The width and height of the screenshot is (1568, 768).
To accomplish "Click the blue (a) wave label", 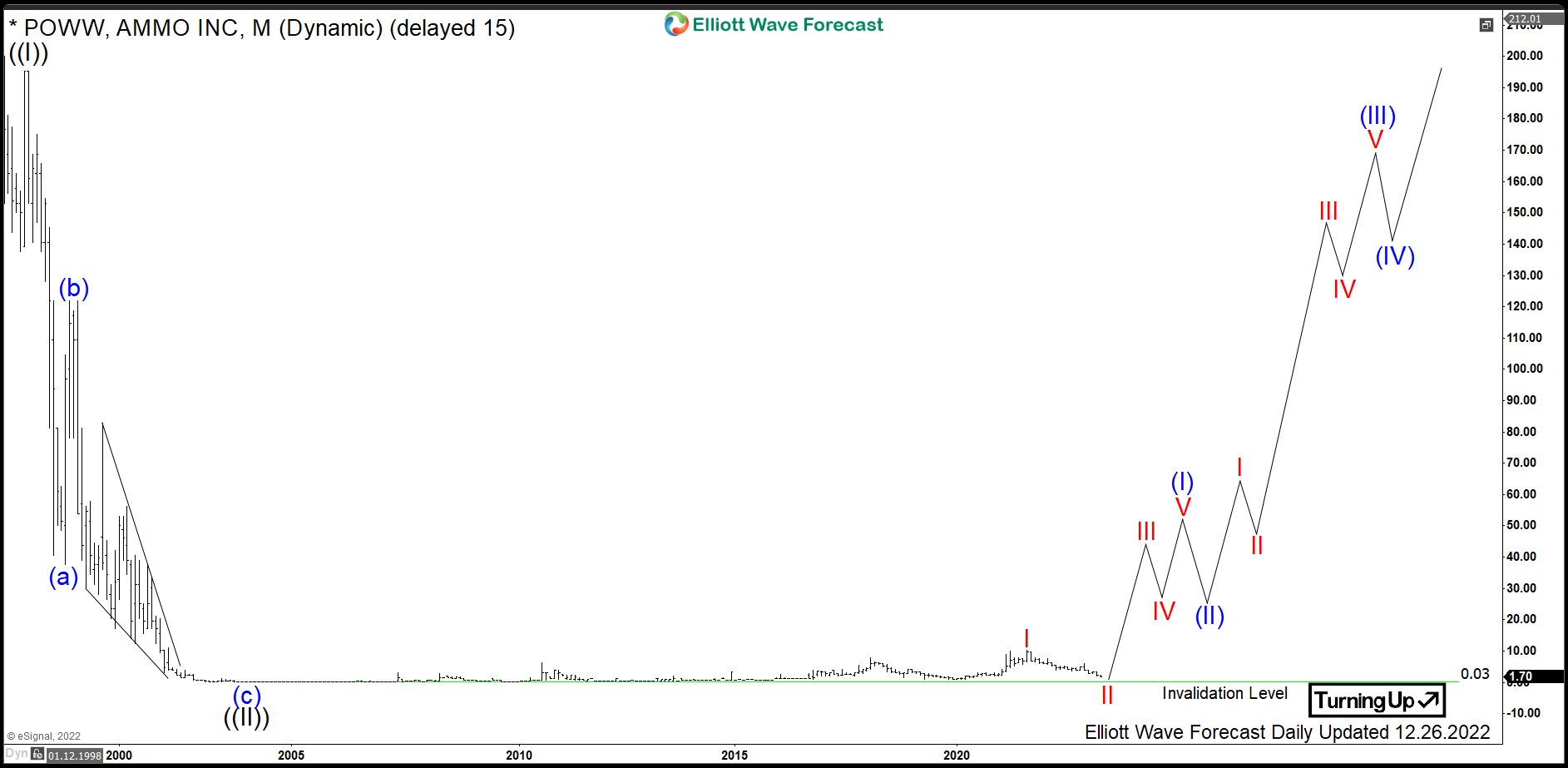I will (63, 577).
